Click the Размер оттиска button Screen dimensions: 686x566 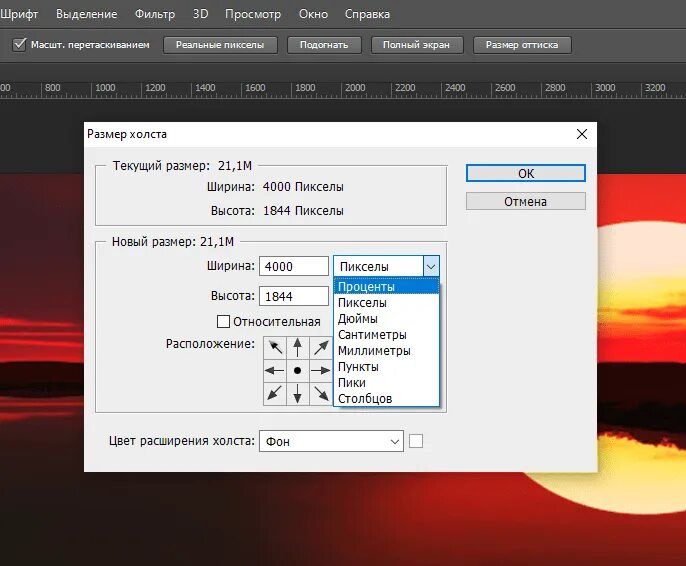522,45
